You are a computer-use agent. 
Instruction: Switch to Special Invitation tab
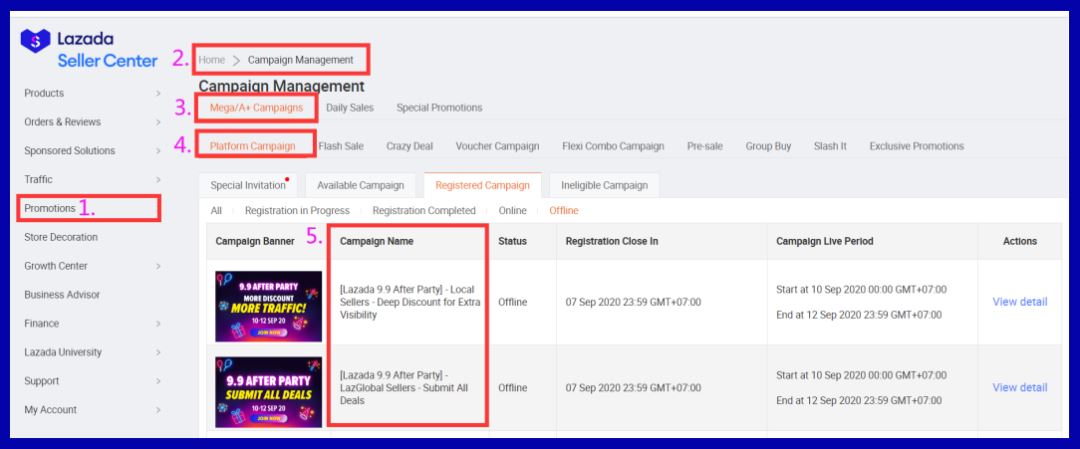[248, 185]
